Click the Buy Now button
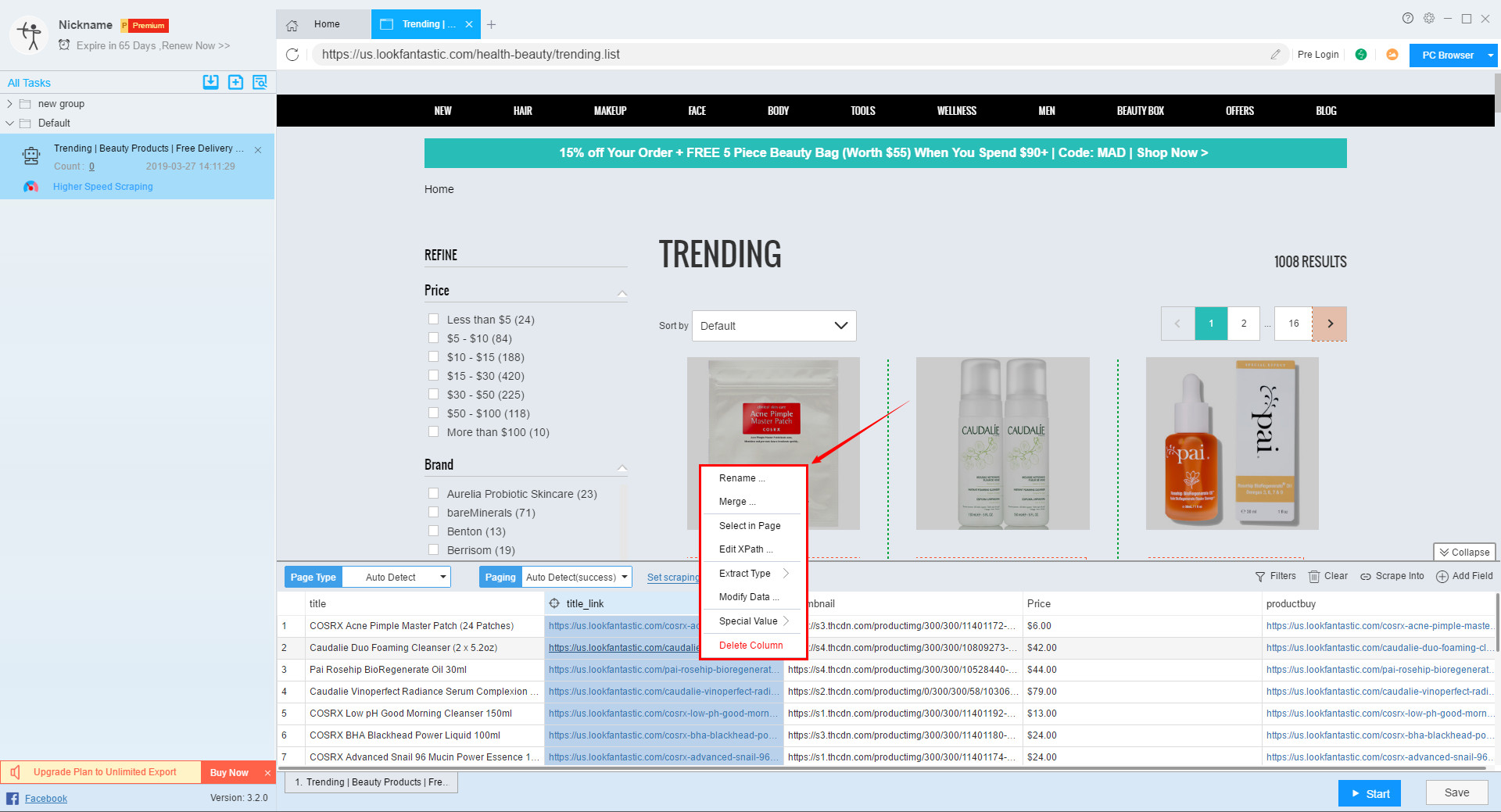1501x812 pixels. [229, 773]
